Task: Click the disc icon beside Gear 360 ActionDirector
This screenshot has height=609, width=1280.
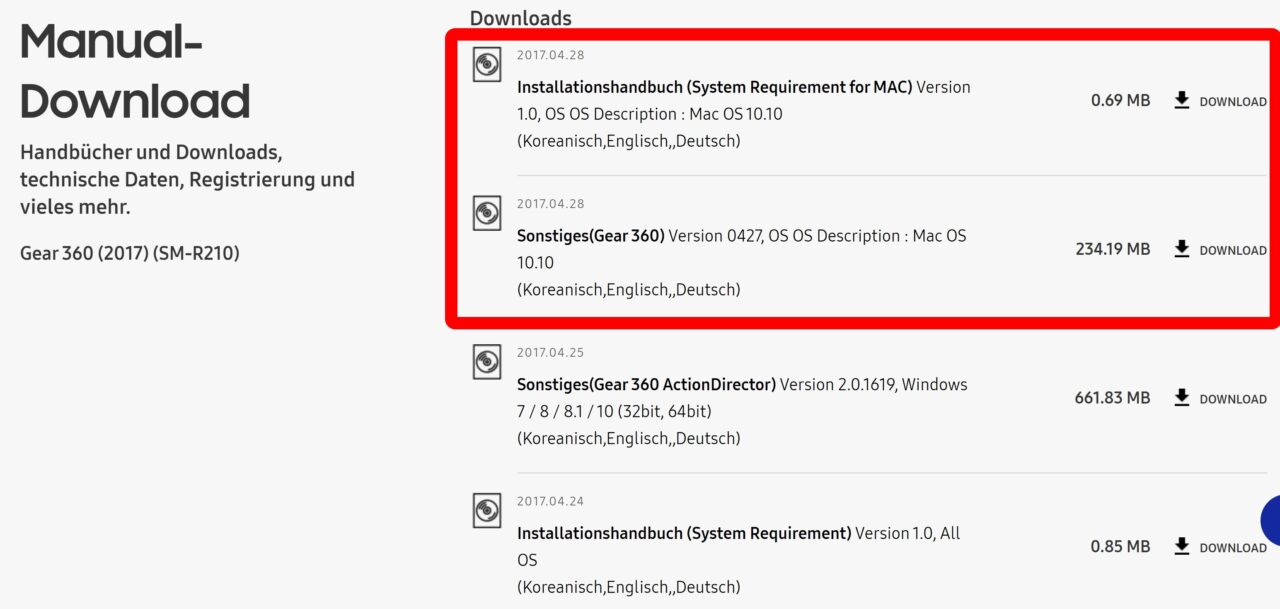Action: (x=487, y=361)
